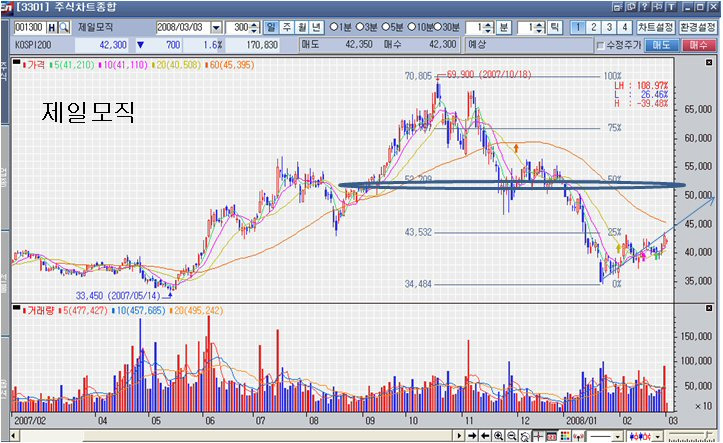Image resolution: width=723 pixels, height=443 pixels.
Task: Click the date field 2008/03/03
Action: [183, 28]
